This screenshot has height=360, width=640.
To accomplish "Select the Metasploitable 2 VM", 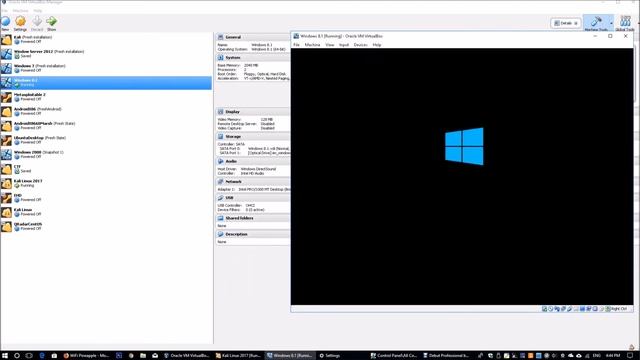I will pyautogui.click(x=106, y=97).
